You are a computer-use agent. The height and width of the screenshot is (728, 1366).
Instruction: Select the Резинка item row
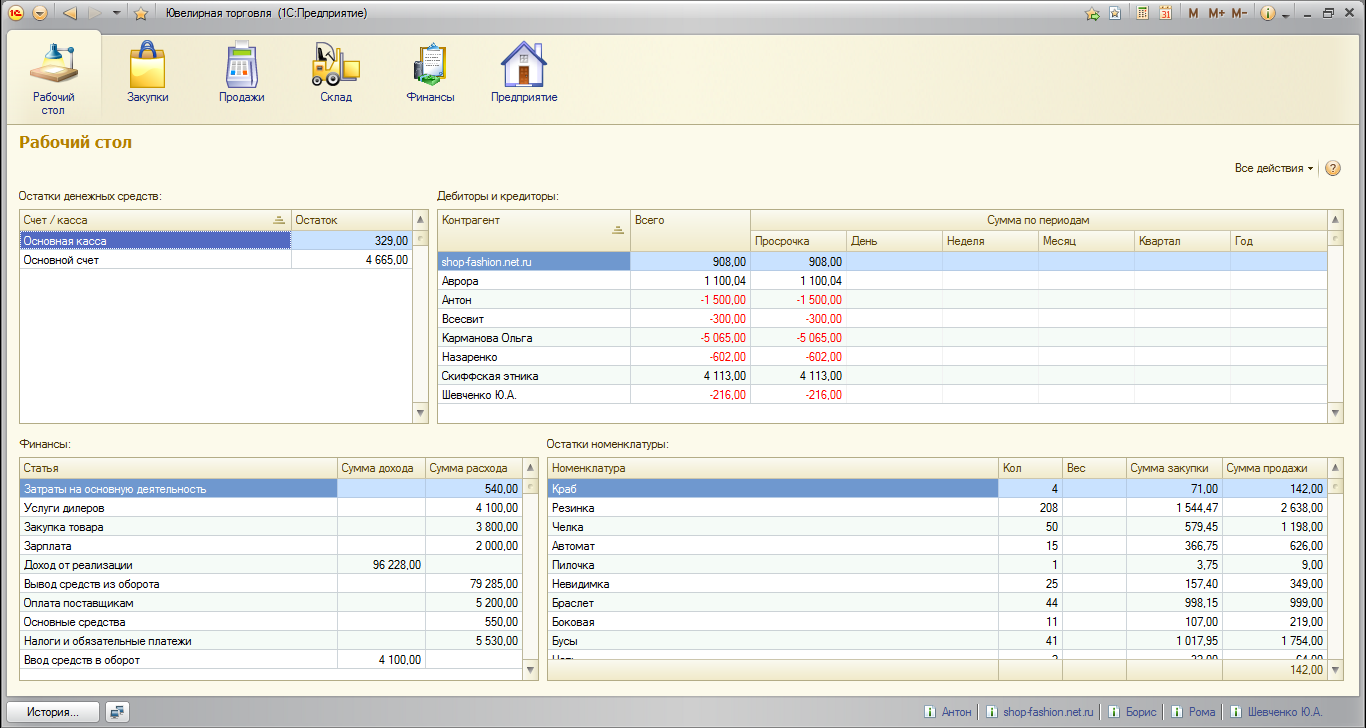(x=937, y=508)
